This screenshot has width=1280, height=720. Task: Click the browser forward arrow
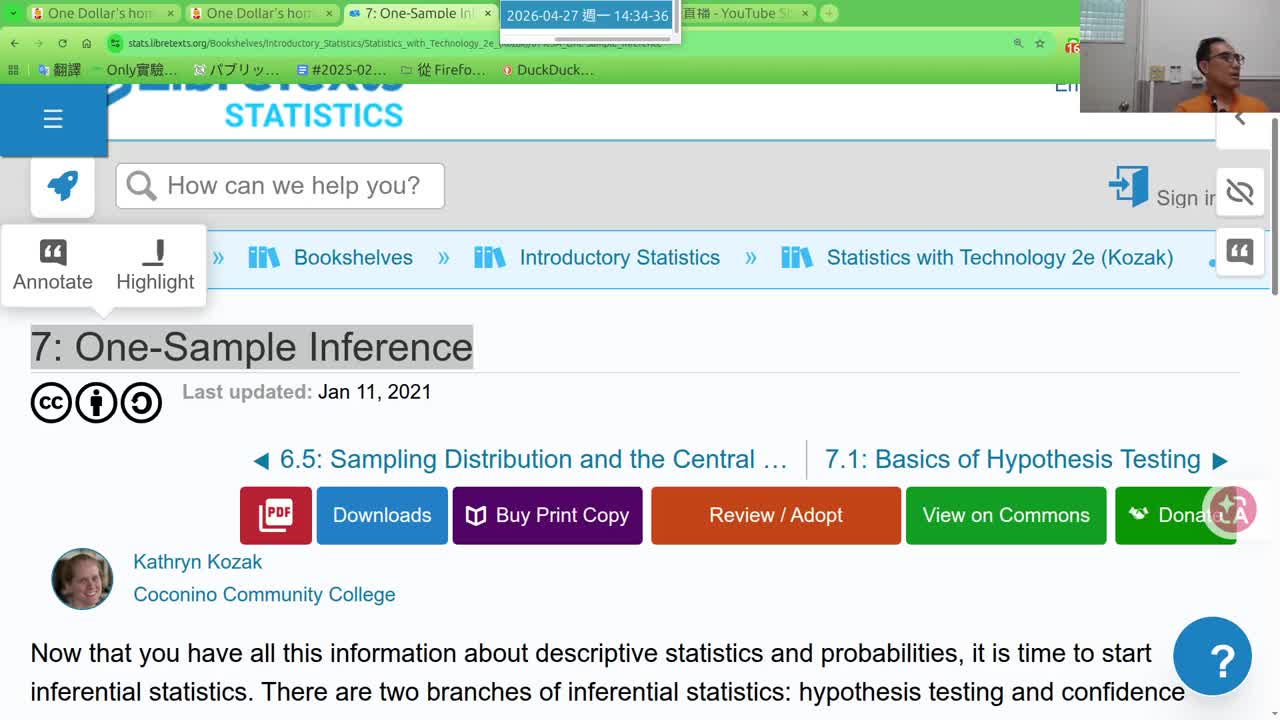[38, 44]
